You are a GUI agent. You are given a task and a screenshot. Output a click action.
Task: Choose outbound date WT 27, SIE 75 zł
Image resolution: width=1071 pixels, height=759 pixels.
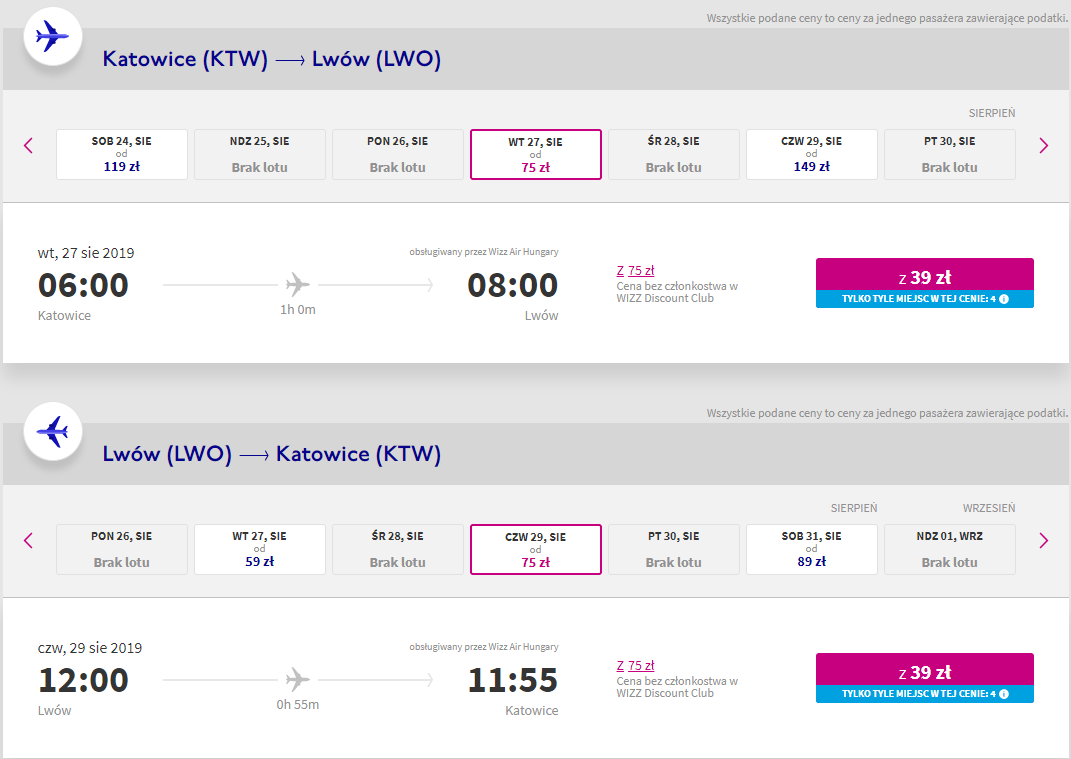[535, 154]
